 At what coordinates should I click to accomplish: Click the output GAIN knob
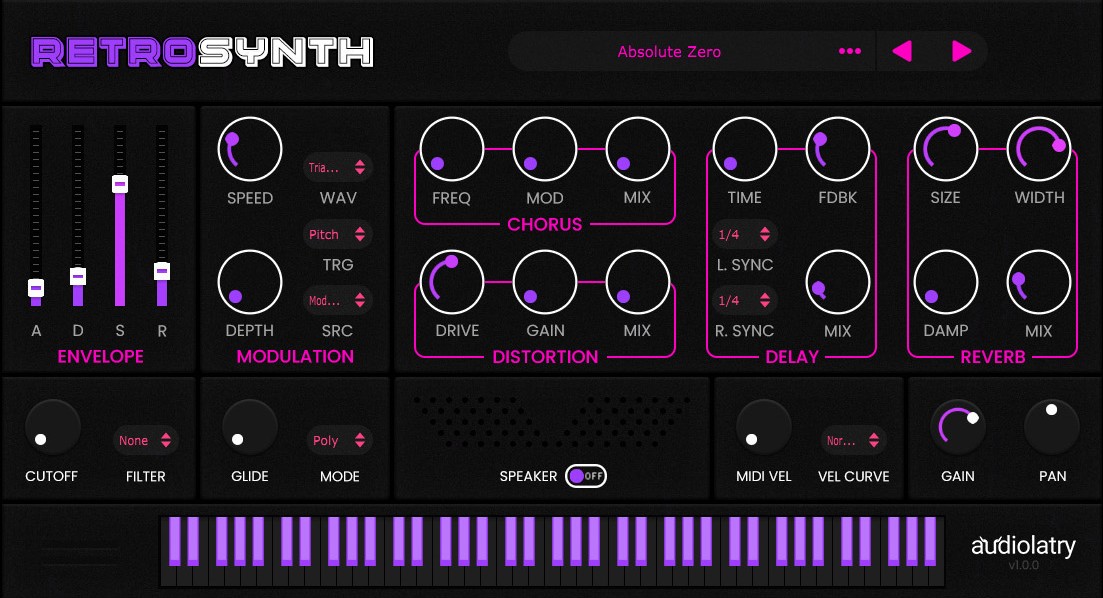tap(958, 427)
